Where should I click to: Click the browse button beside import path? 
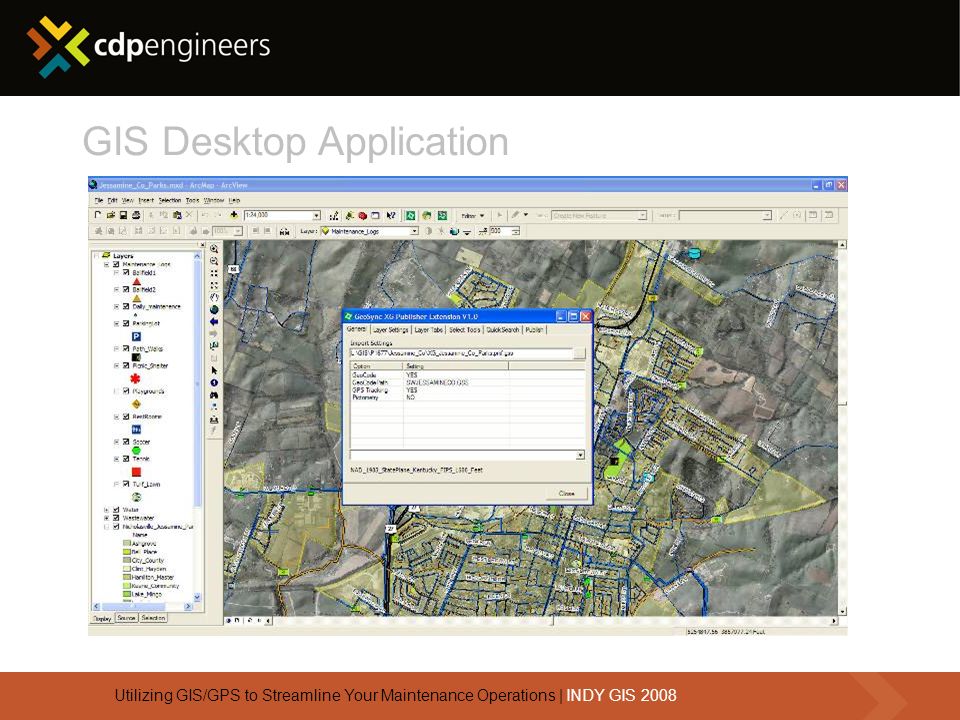[579, 353]
